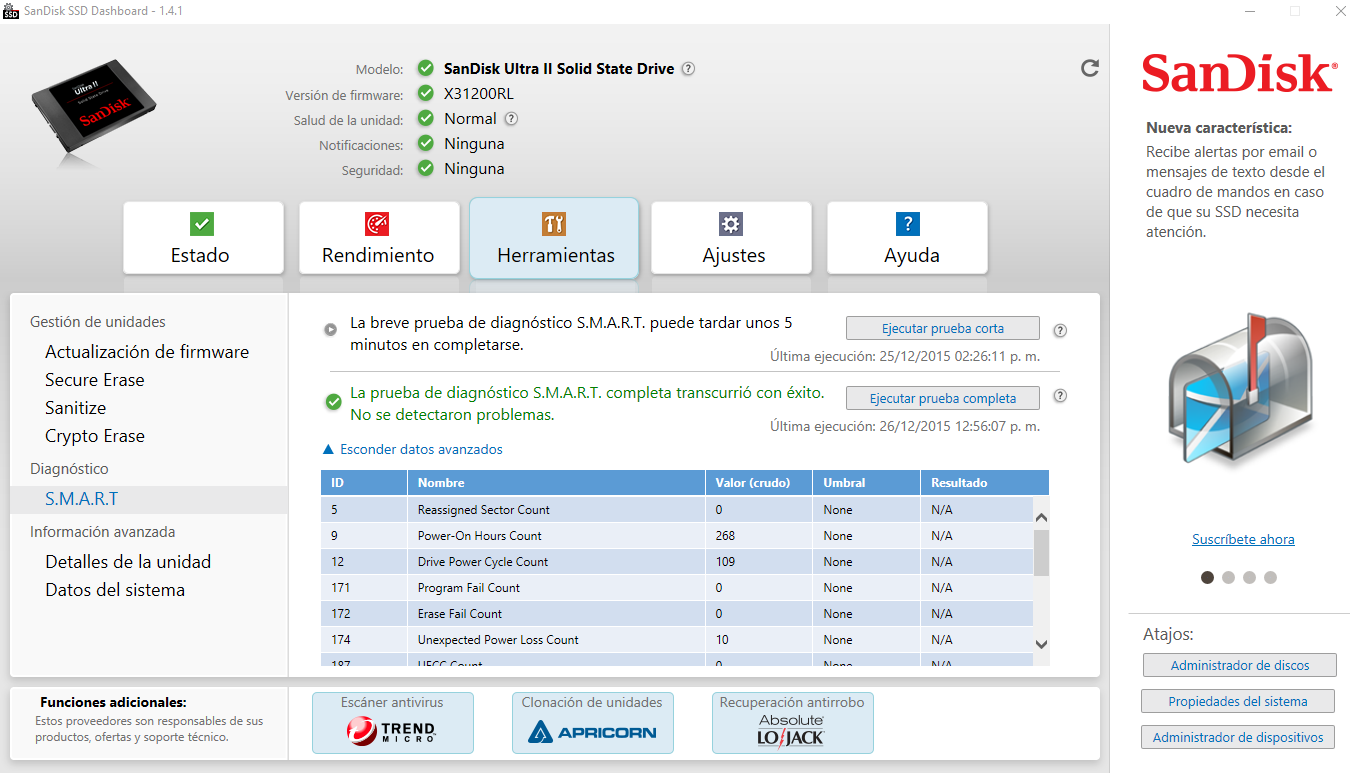Switch to the Rendimiento tab
This screenshot has height=773, width=1362.
pos(379,238)
